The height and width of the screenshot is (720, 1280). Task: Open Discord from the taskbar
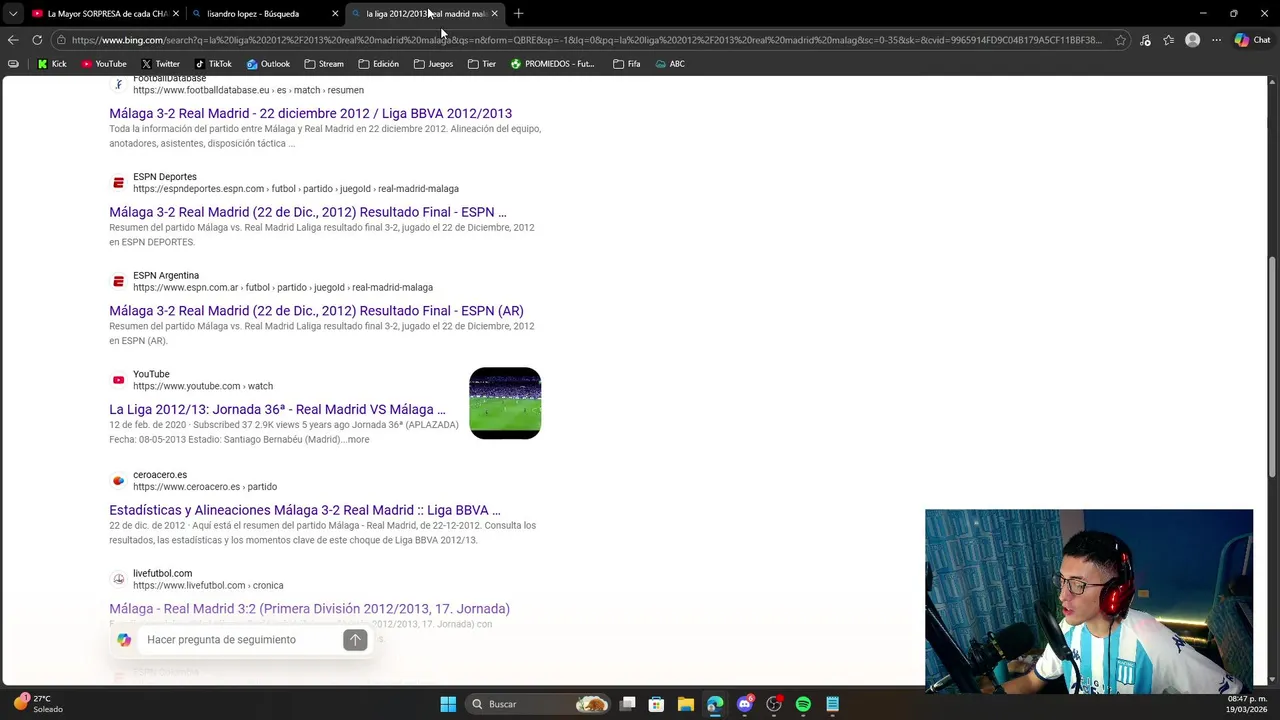pos(744,704)
